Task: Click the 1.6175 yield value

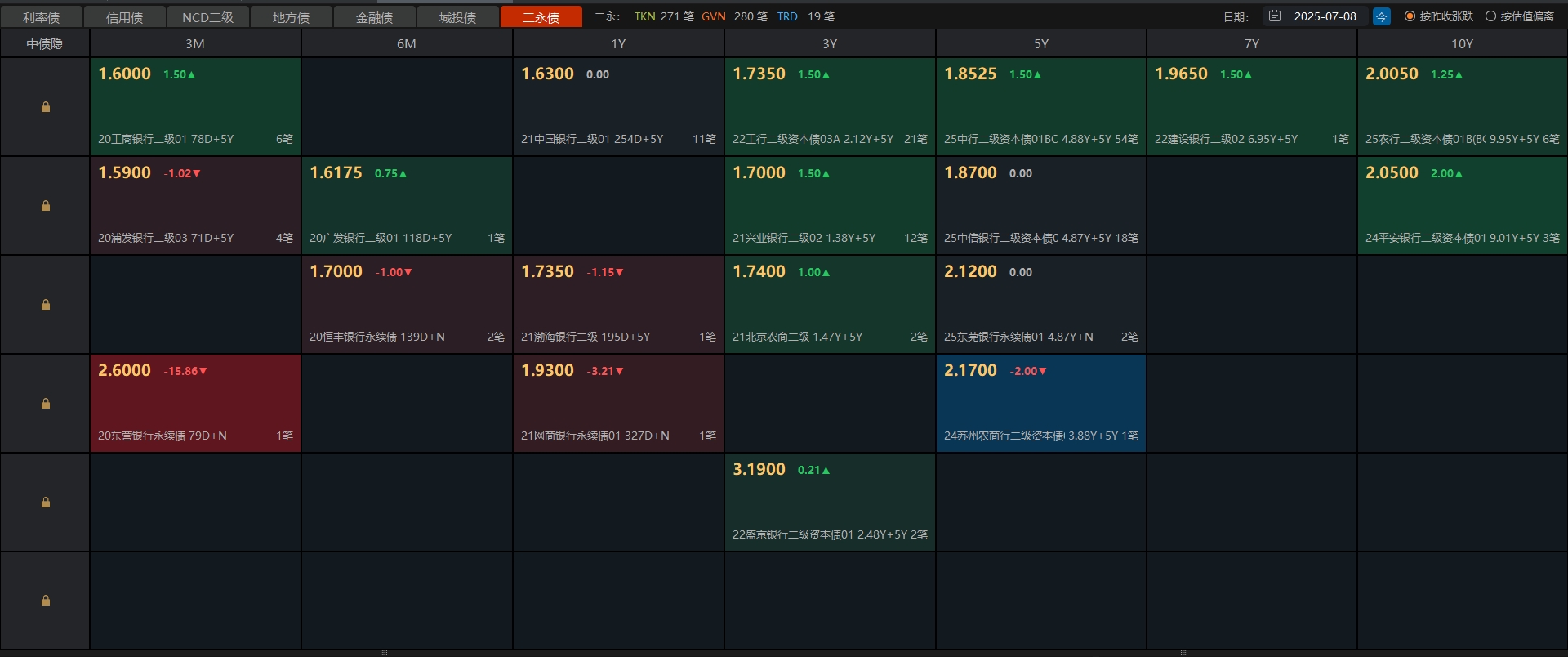Action: click(x=336, y=172)
